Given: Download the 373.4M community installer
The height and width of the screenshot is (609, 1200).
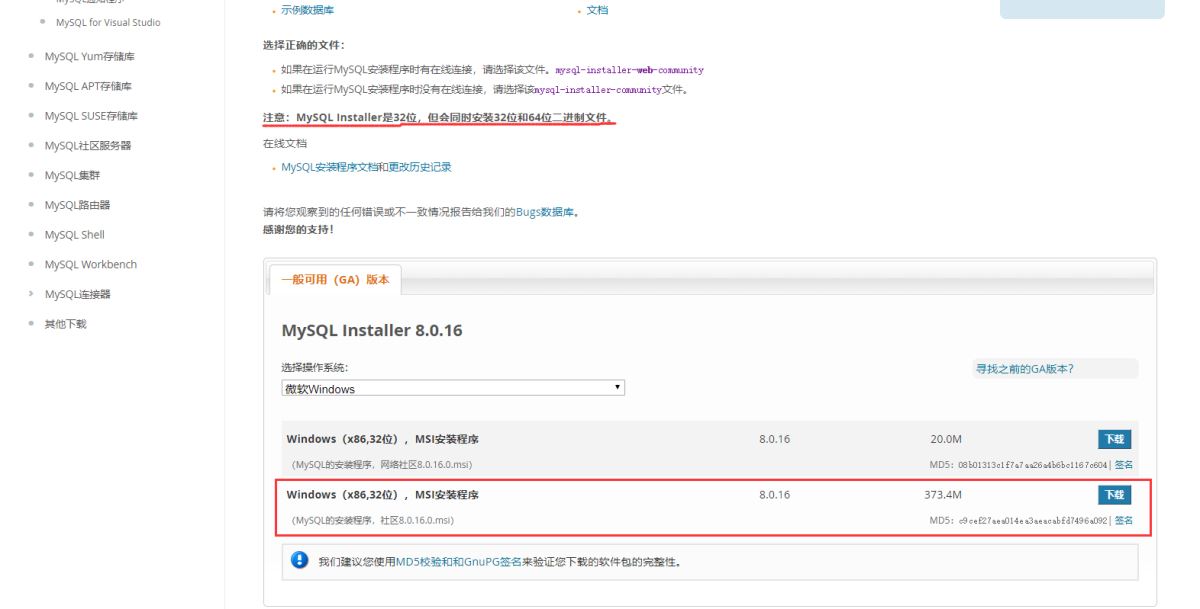Looking at the screenshot, I should pyautogui.click(x=1114, y=495).
